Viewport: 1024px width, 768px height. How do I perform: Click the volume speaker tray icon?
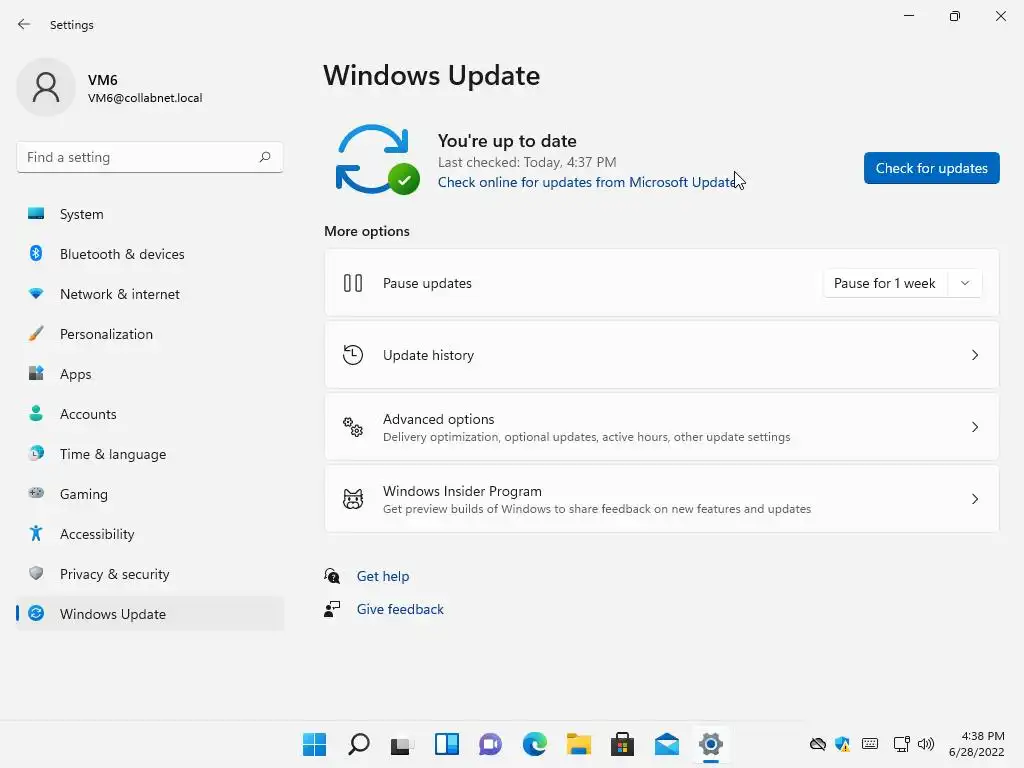pos(925,744)
